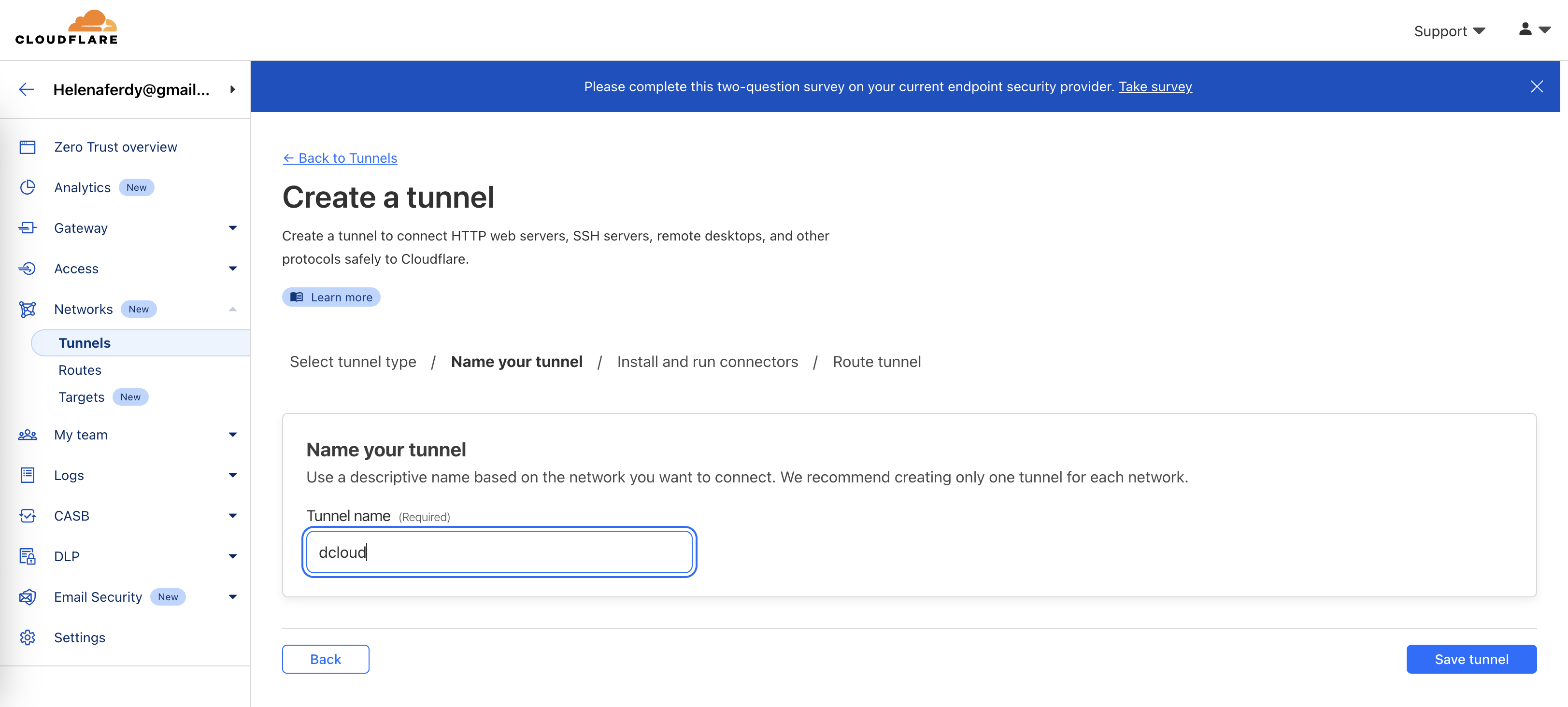The width and height of the screenshot is (1568, 707).
Task: Dismiss the survey banner
Action: [1536, 86]
